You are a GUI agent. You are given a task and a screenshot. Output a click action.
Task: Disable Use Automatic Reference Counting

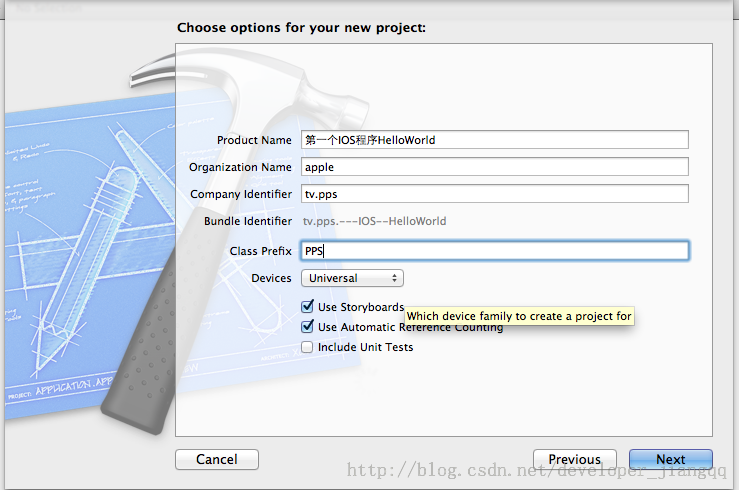(308, 327)
